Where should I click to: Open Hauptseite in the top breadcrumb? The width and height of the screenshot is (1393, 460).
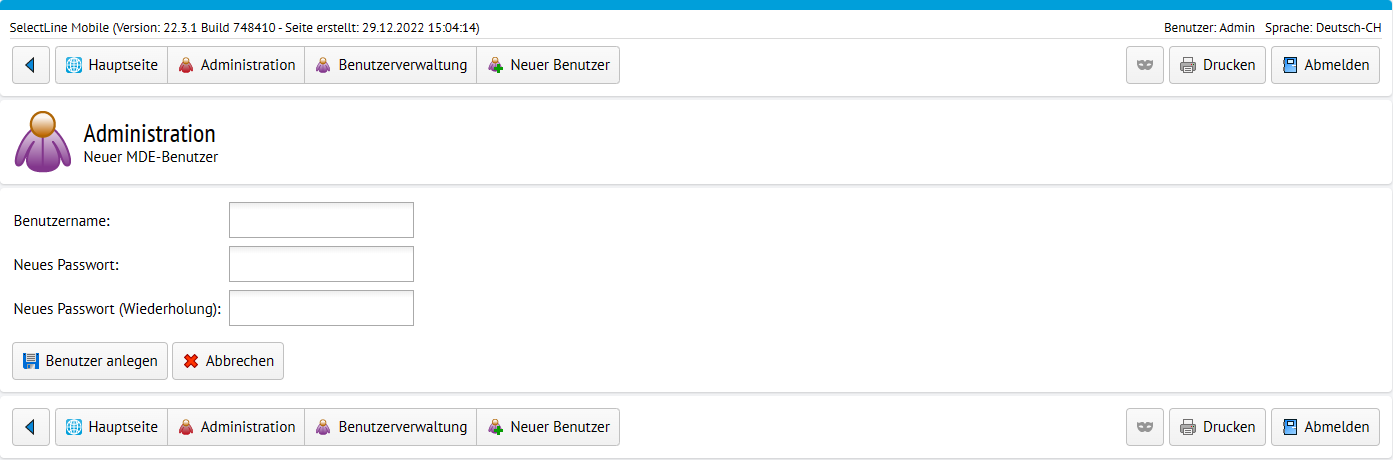111,65
